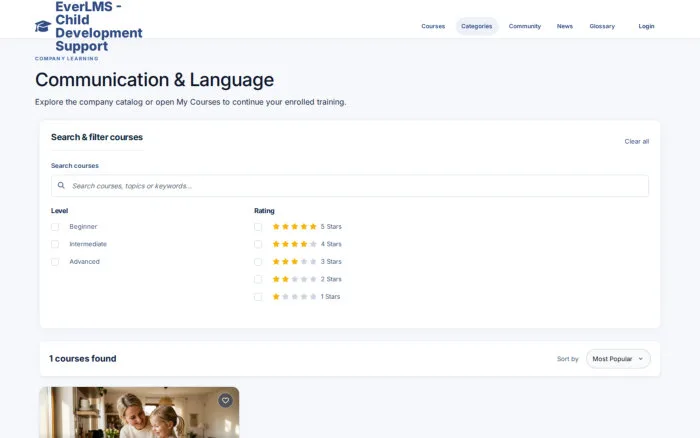Click the 'Level' filter heading

(59, 211)
